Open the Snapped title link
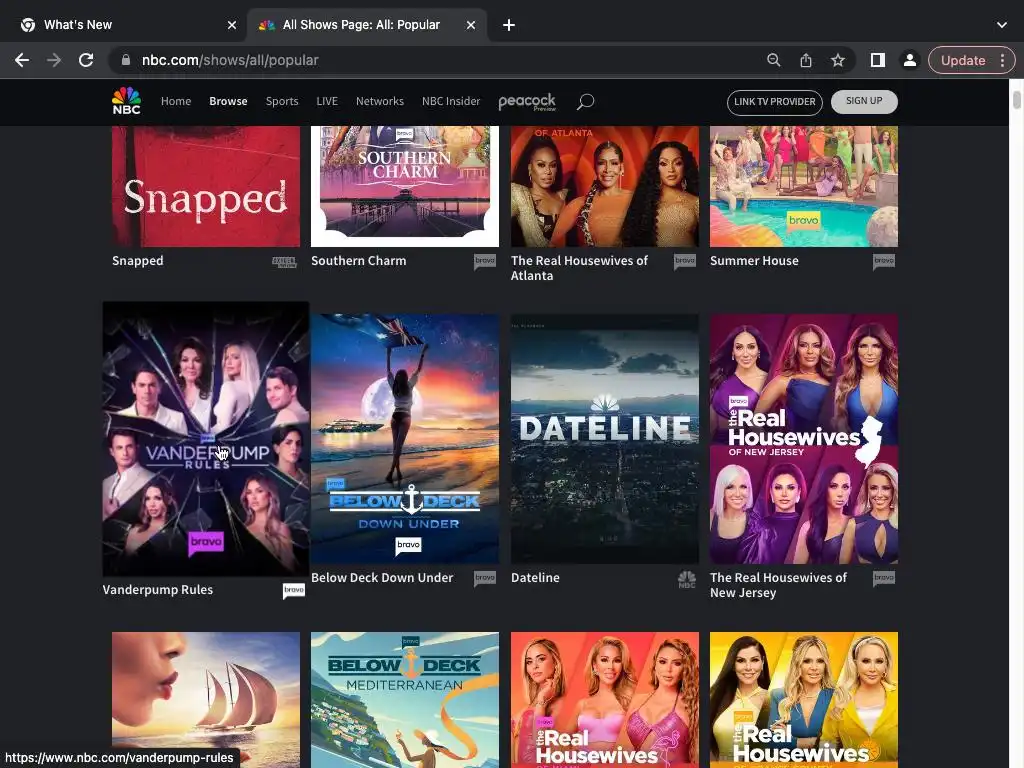 tap(138, 261)
